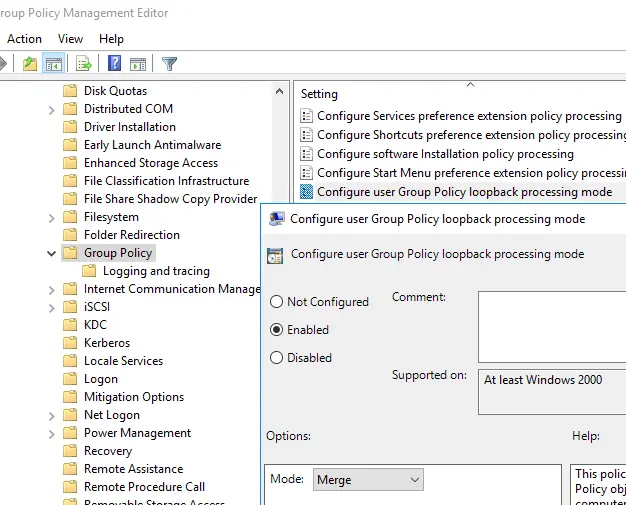Viewport: 626px width, 505px height.
Task: Select Configure Shortcuts preference extension policy processing
Action: [x=471, y=135]
